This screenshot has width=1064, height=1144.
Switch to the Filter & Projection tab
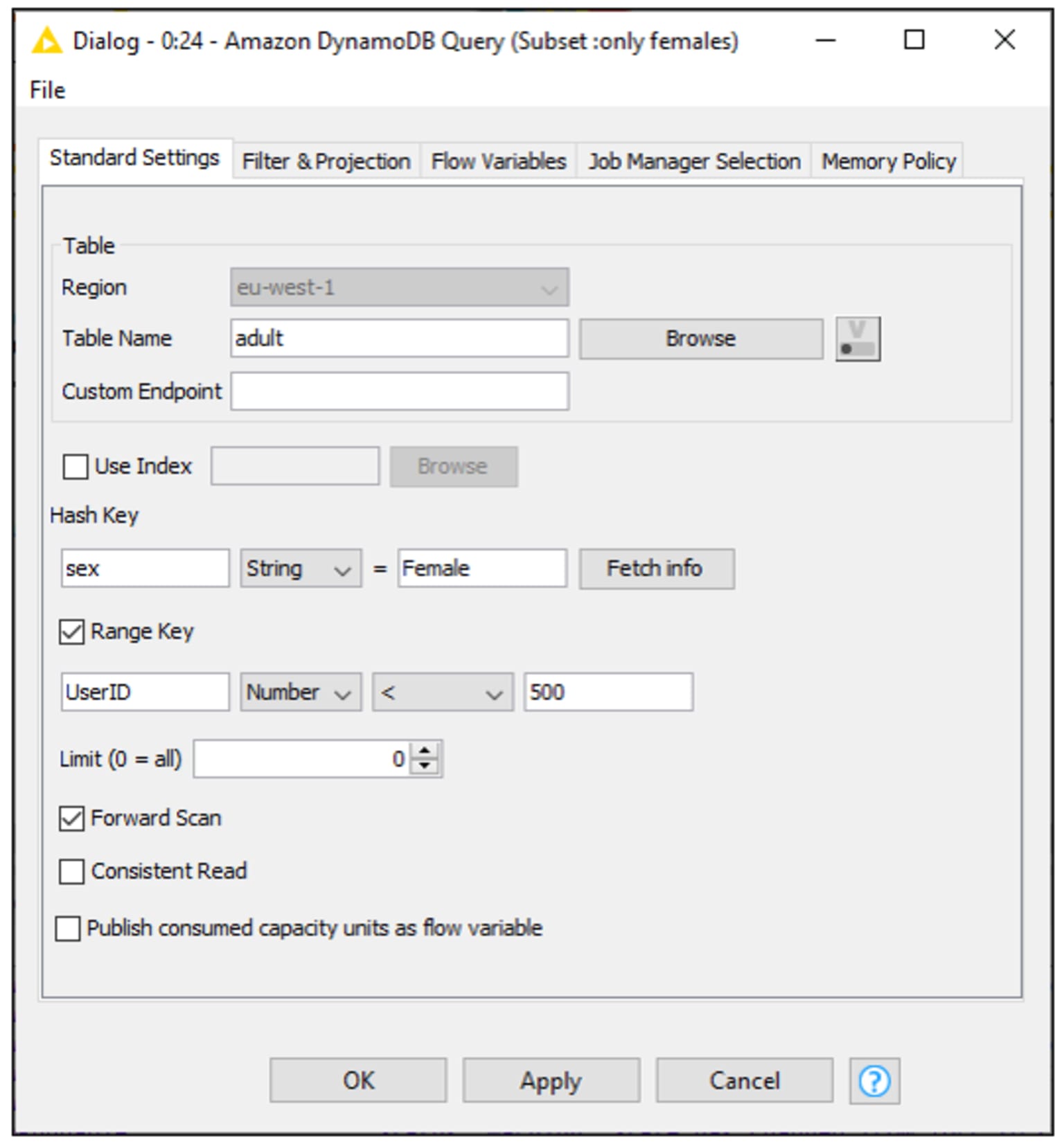click(x=326, y=161)
